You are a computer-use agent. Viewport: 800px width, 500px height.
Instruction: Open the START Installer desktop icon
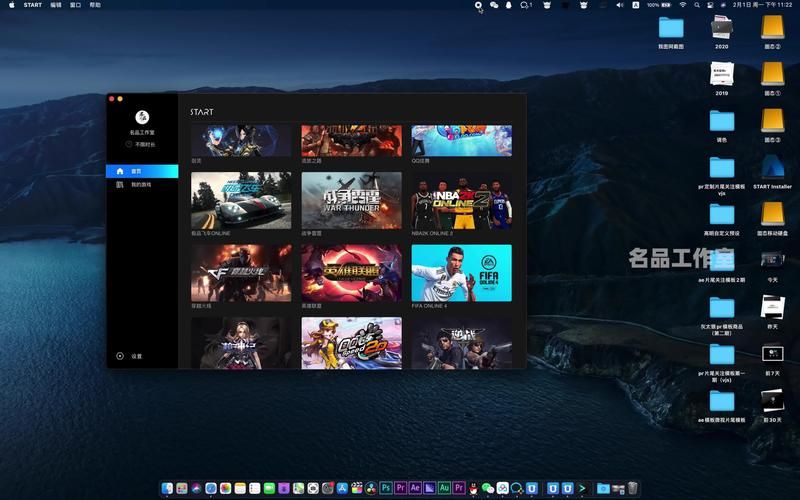point(772,167)
